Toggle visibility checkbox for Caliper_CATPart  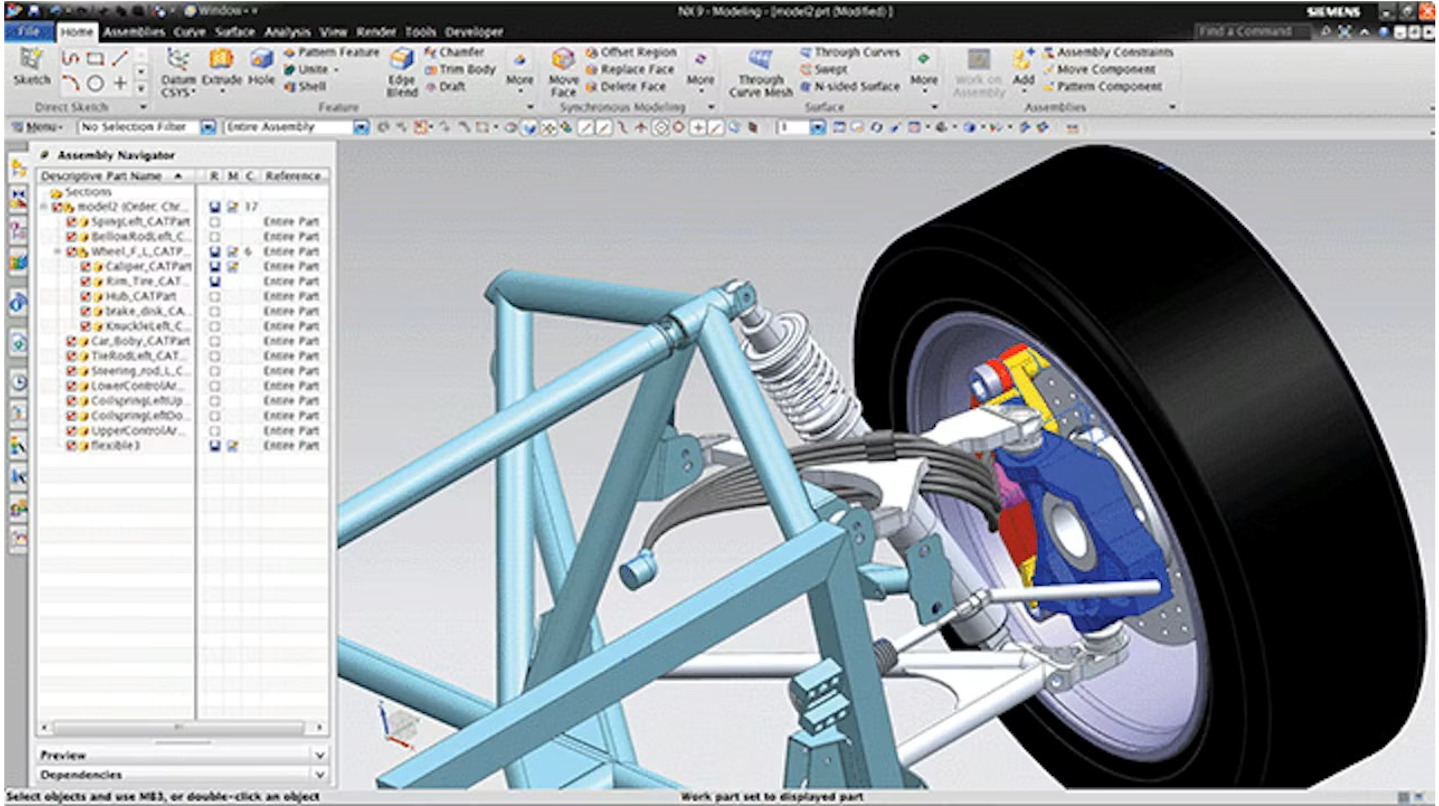(x=86, y=267)
